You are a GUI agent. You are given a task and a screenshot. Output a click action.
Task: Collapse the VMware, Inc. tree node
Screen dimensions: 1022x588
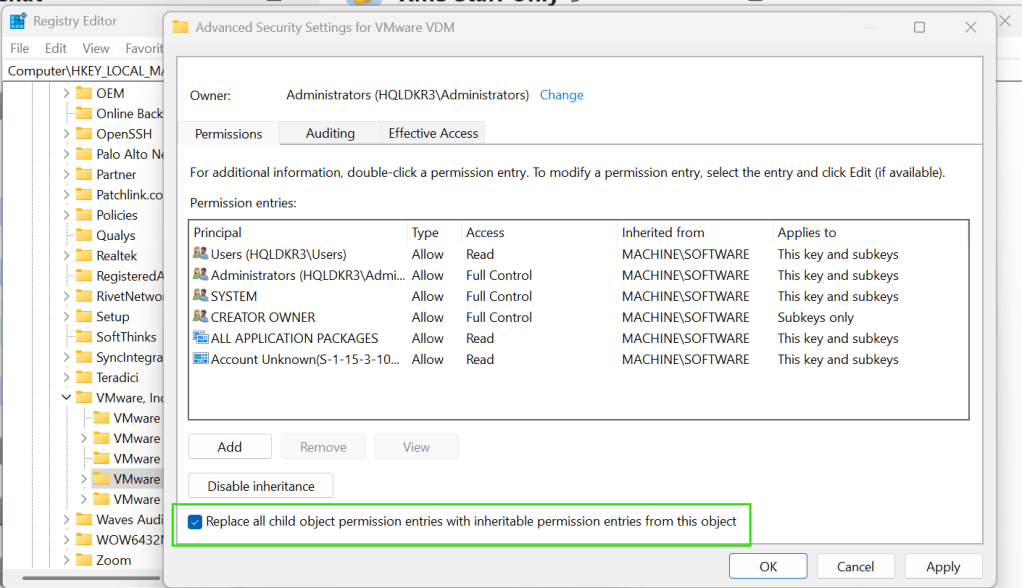coord(66,398)
